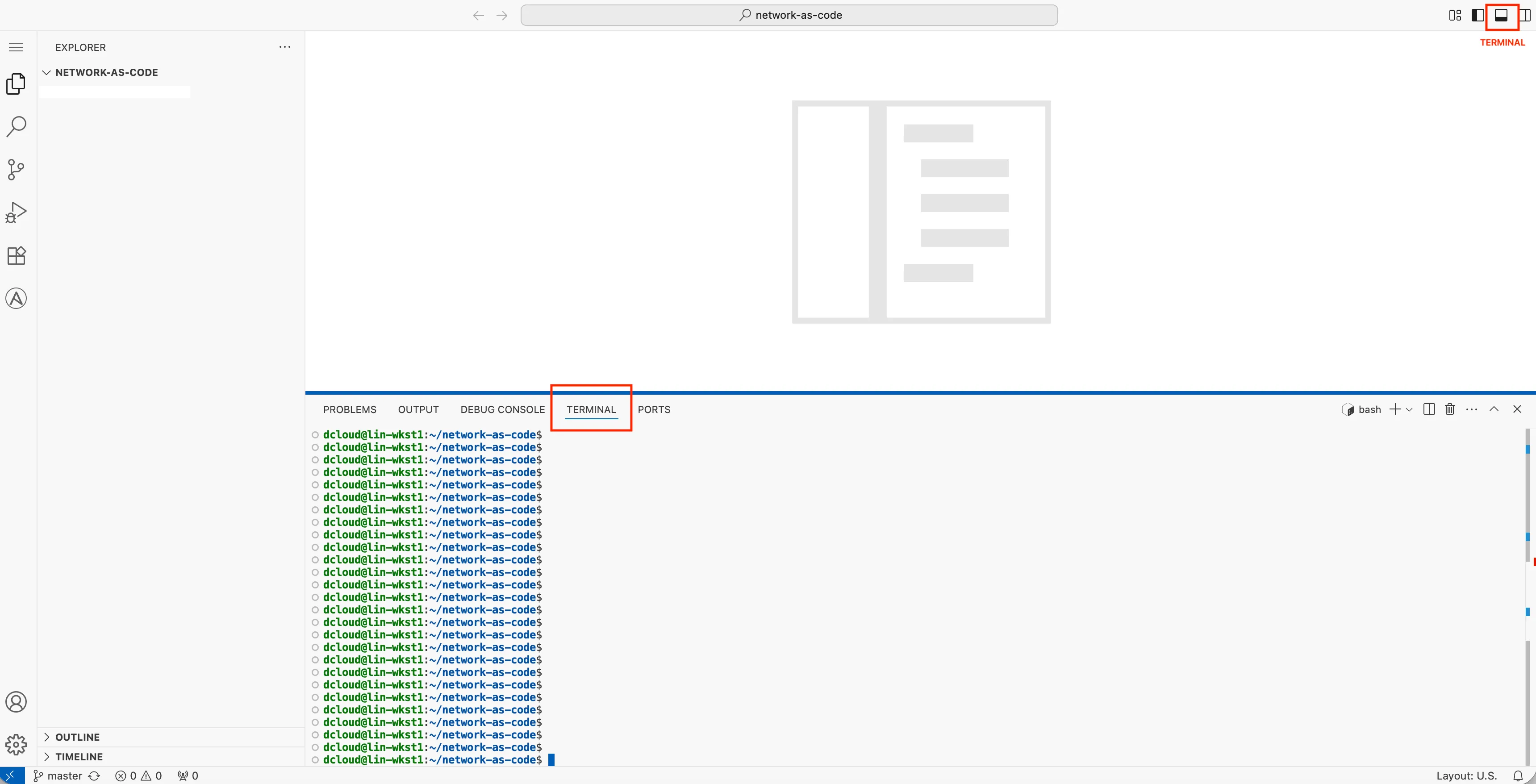Screen dimensions: 1536x784
Task: Open the Ansible extension icon
Action: tap(16, 298)
